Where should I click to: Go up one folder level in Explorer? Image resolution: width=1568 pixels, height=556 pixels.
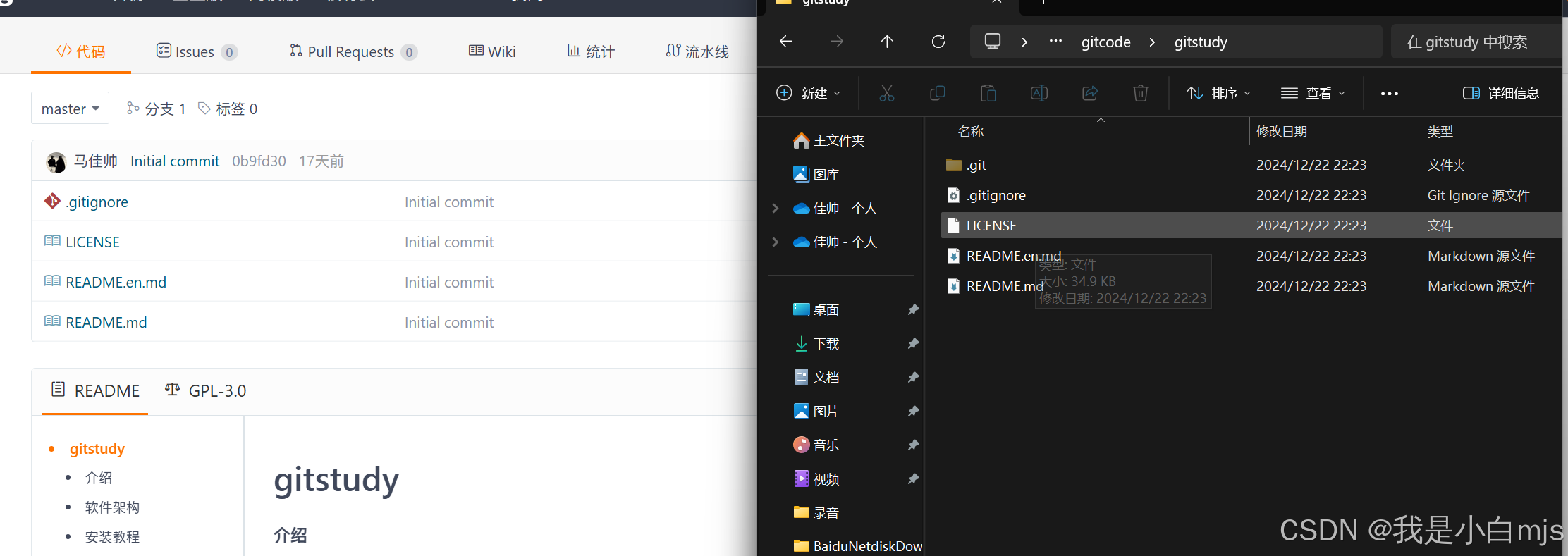(x=887, y=42)
